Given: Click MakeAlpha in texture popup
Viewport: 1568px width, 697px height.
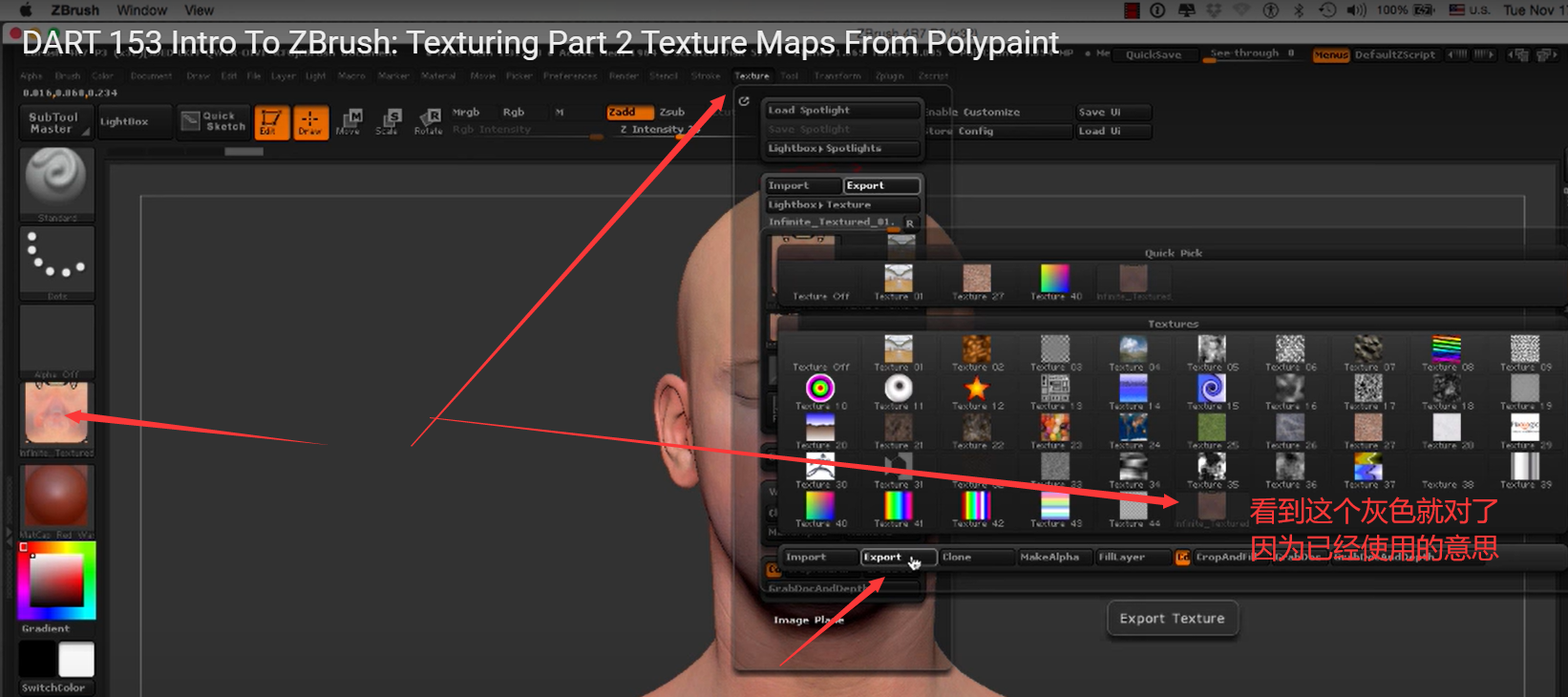Looking at the screenshot, I should pyautogui.click(x=1054, y=558).
